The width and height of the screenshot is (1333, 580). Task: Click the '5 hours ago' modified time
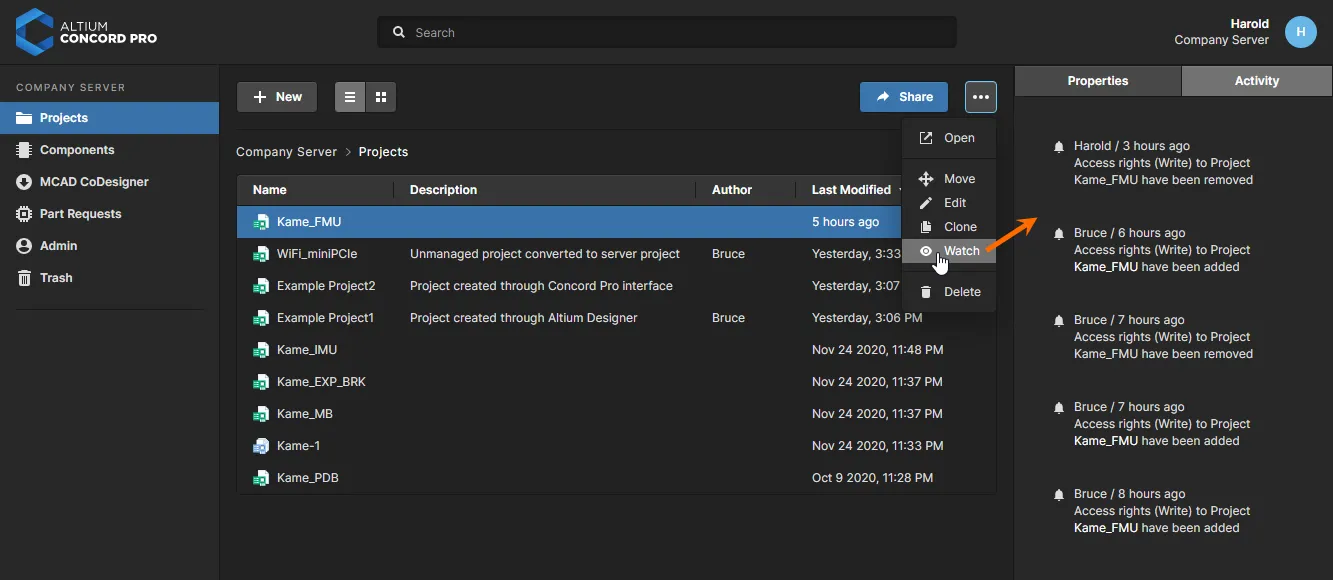point(846,222)
